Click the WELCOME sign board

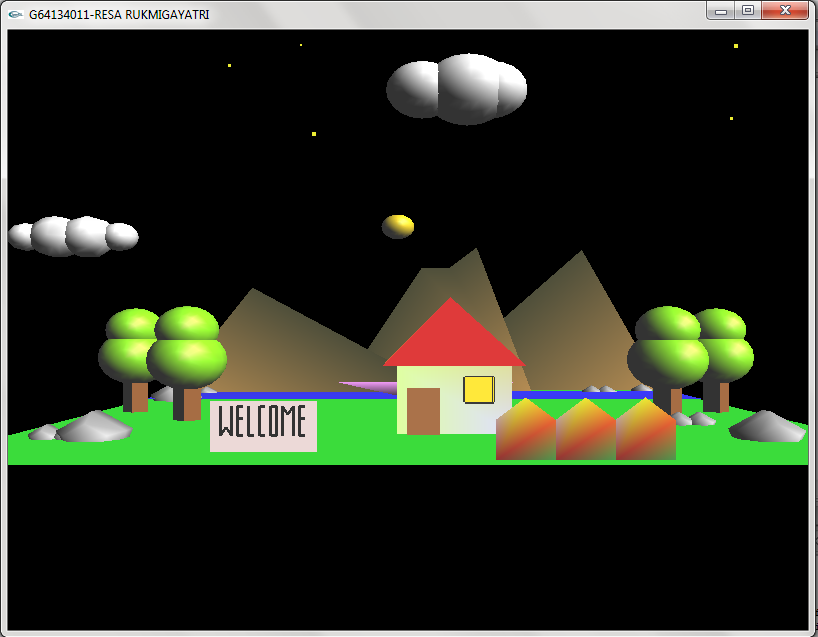click(x=263, y=426)
